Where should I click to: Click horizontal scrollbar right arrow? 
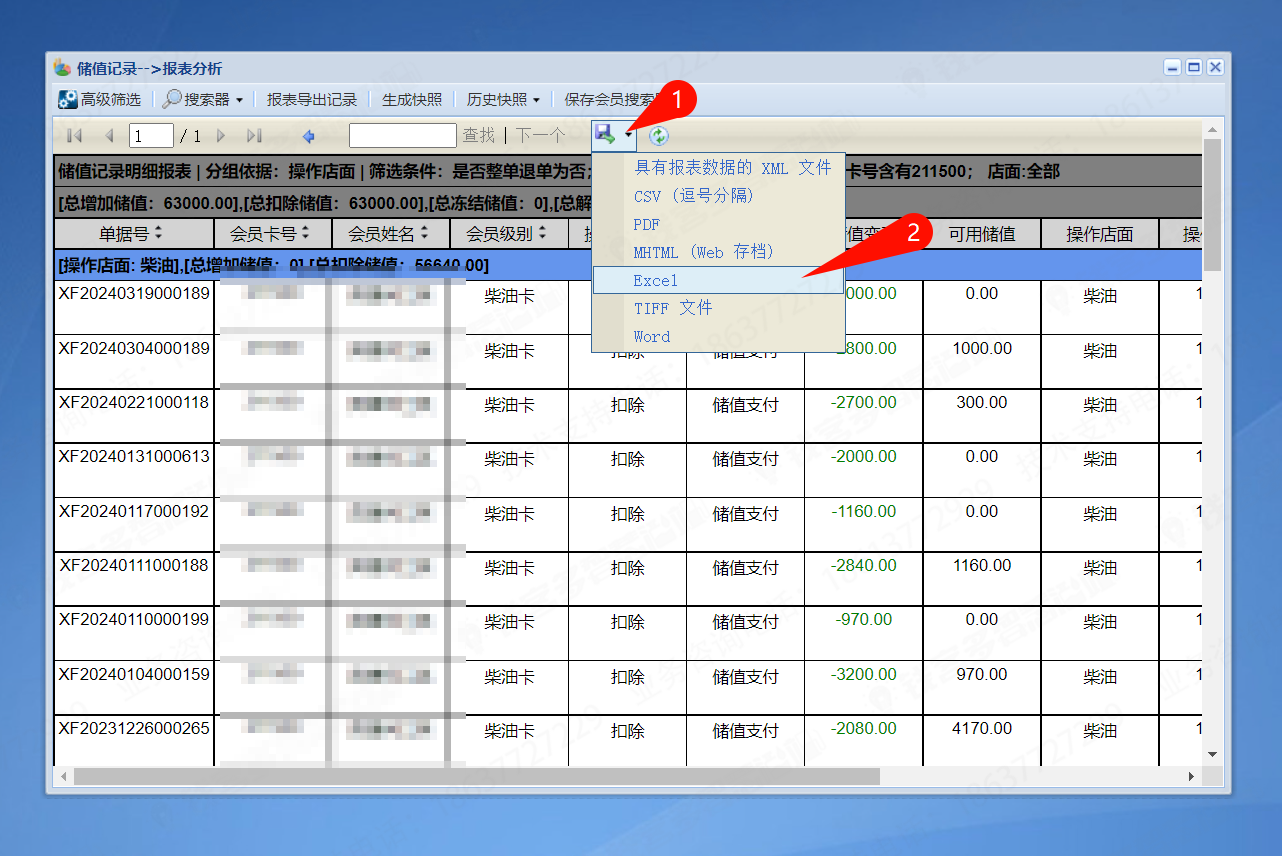tap(1191, 776)
